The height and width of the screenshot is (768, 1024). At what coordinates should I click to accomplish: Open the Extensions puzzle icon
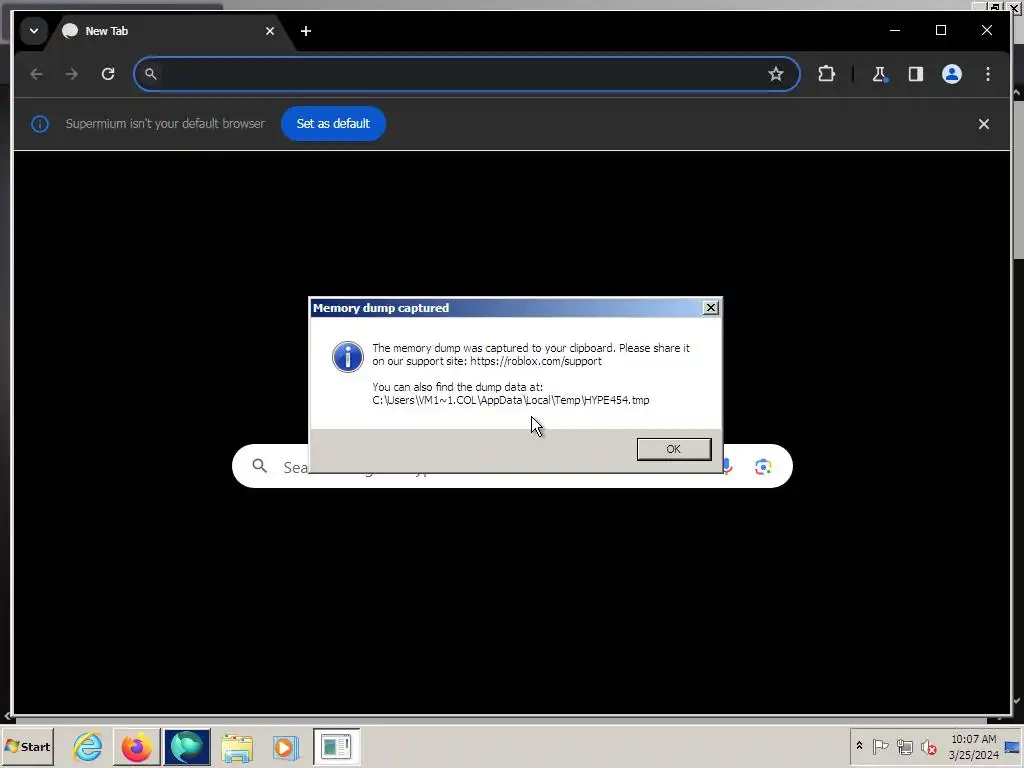826,74
